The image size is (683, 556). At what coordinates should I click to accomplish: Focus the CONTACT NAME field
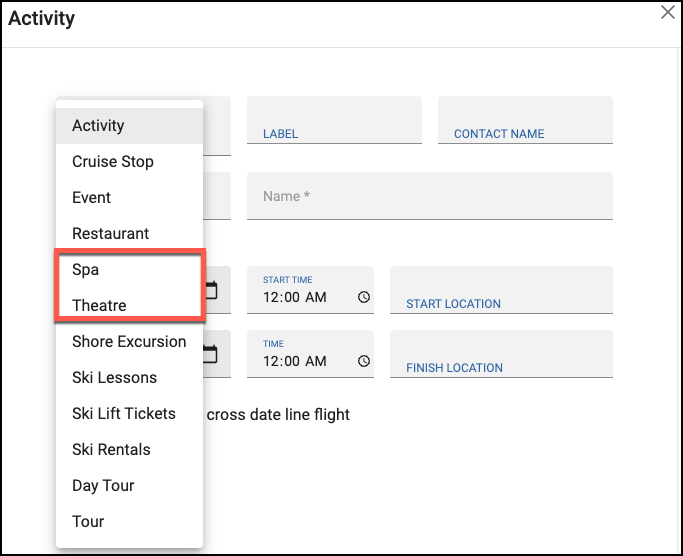tap(525, 120)
